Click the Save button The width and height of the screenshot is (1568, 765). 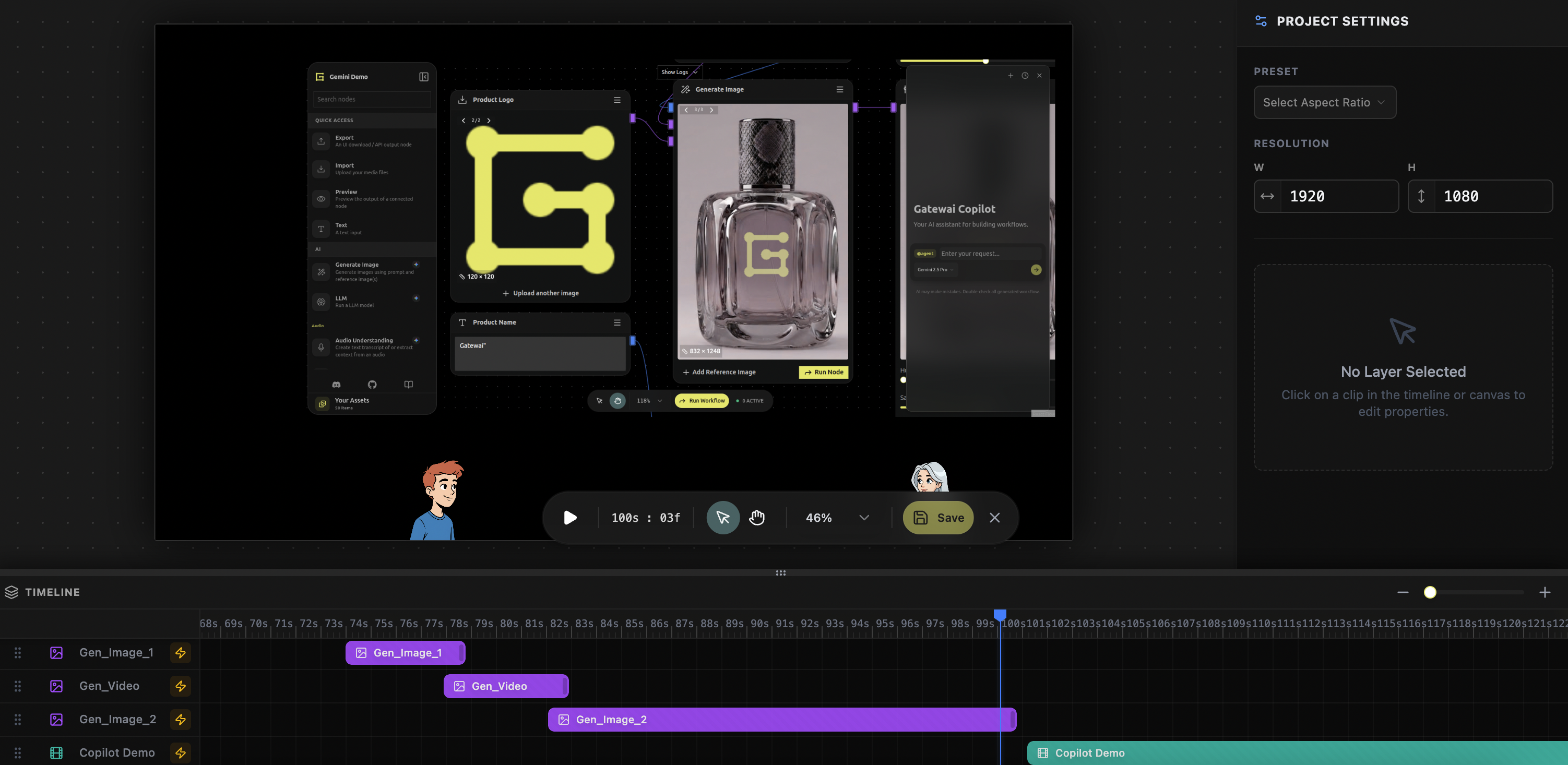pos(938,517)
